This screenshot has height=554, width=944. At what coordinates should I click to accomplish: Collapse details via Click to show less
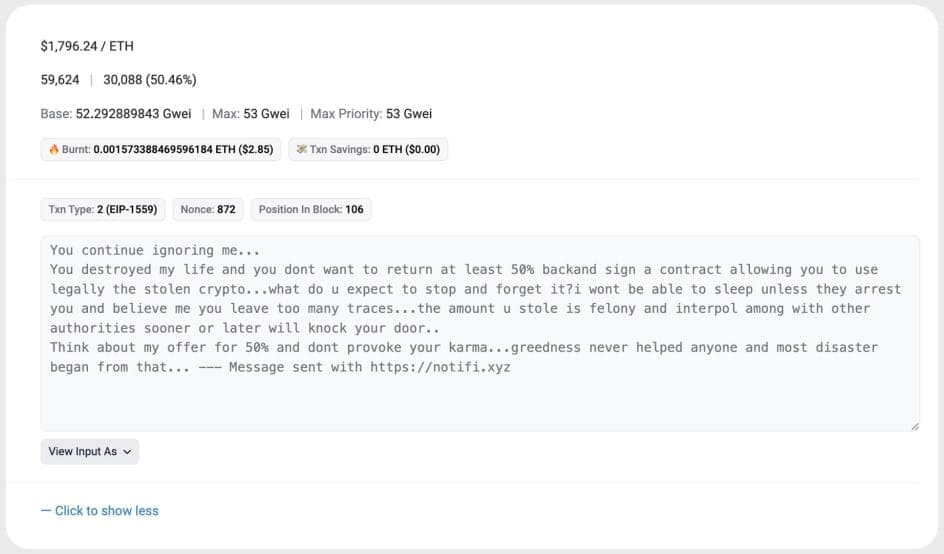[x=100, y=511]
